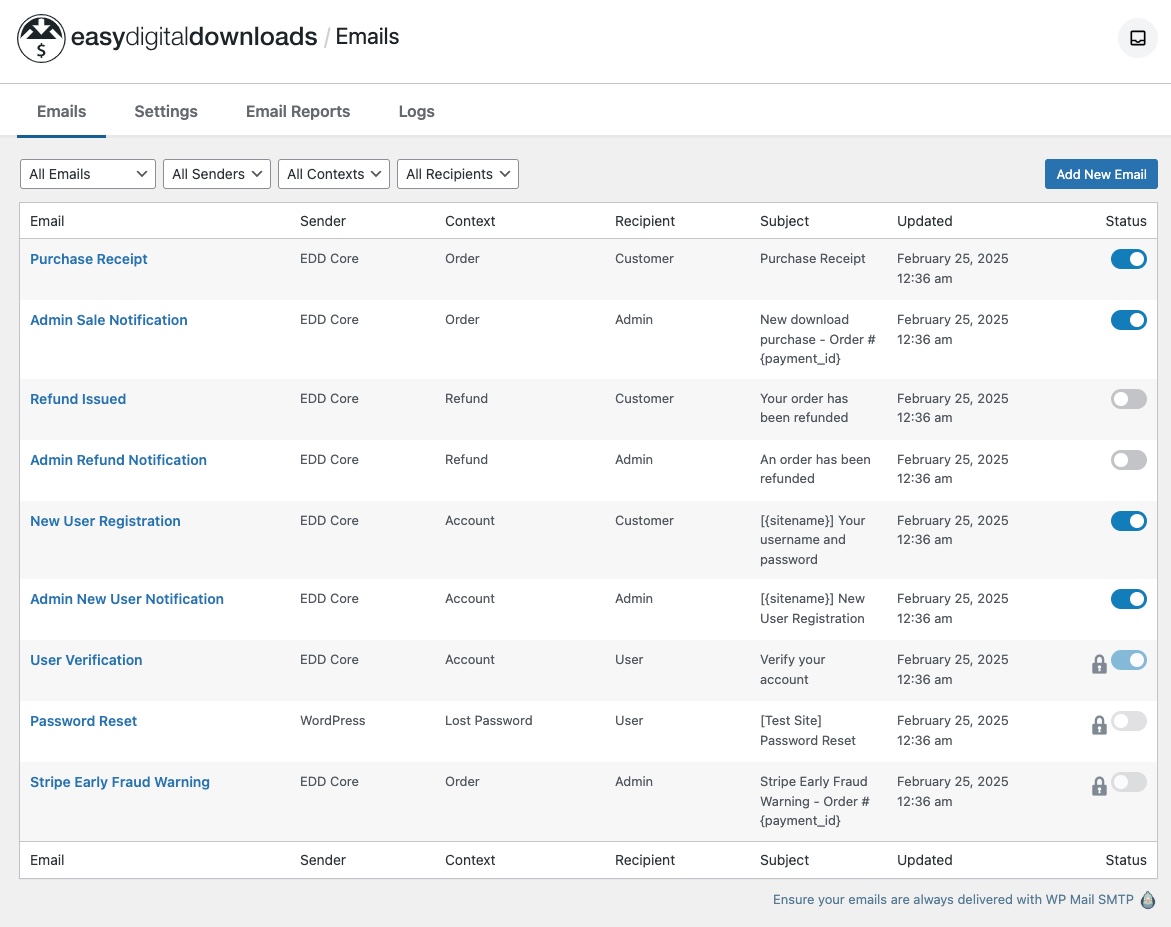Enable the Refund Issued email toggle
The image size is (1171, 927).
coord(1128,399)
